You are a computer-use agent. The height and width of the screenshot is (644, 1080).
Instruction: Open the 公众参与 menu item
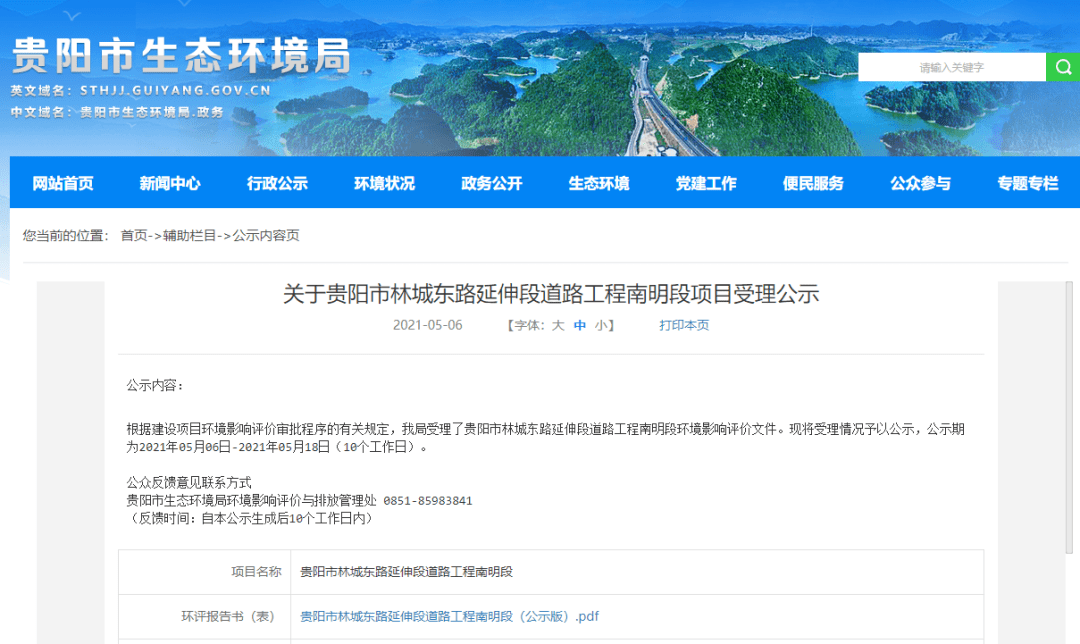(921, 183)
